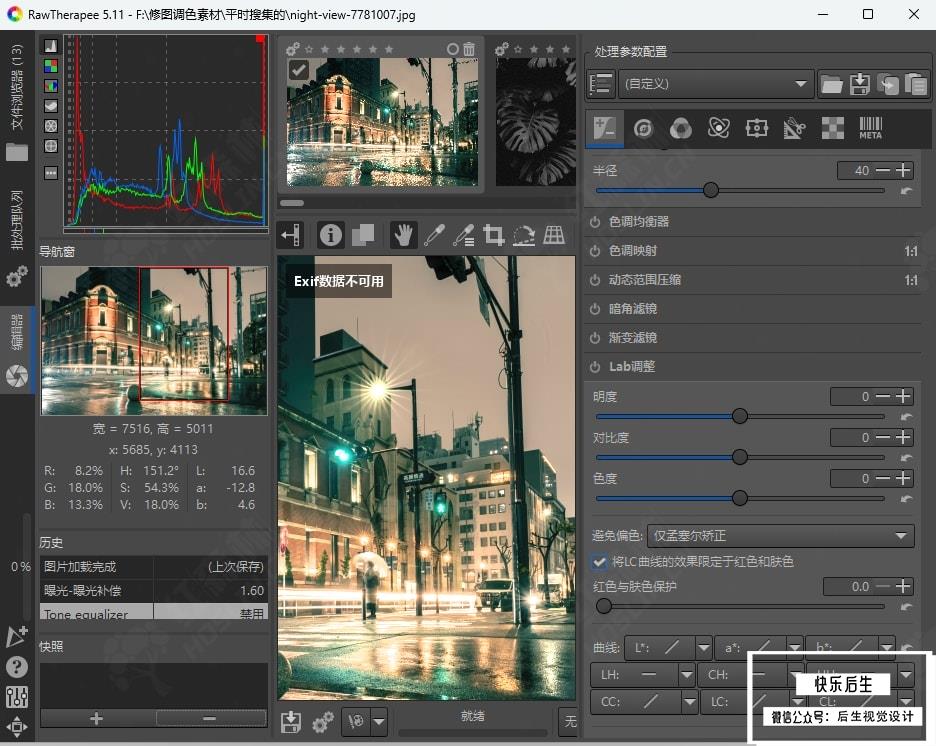
Task: Toggle before/after view icon
Action: tap(363, 235)
